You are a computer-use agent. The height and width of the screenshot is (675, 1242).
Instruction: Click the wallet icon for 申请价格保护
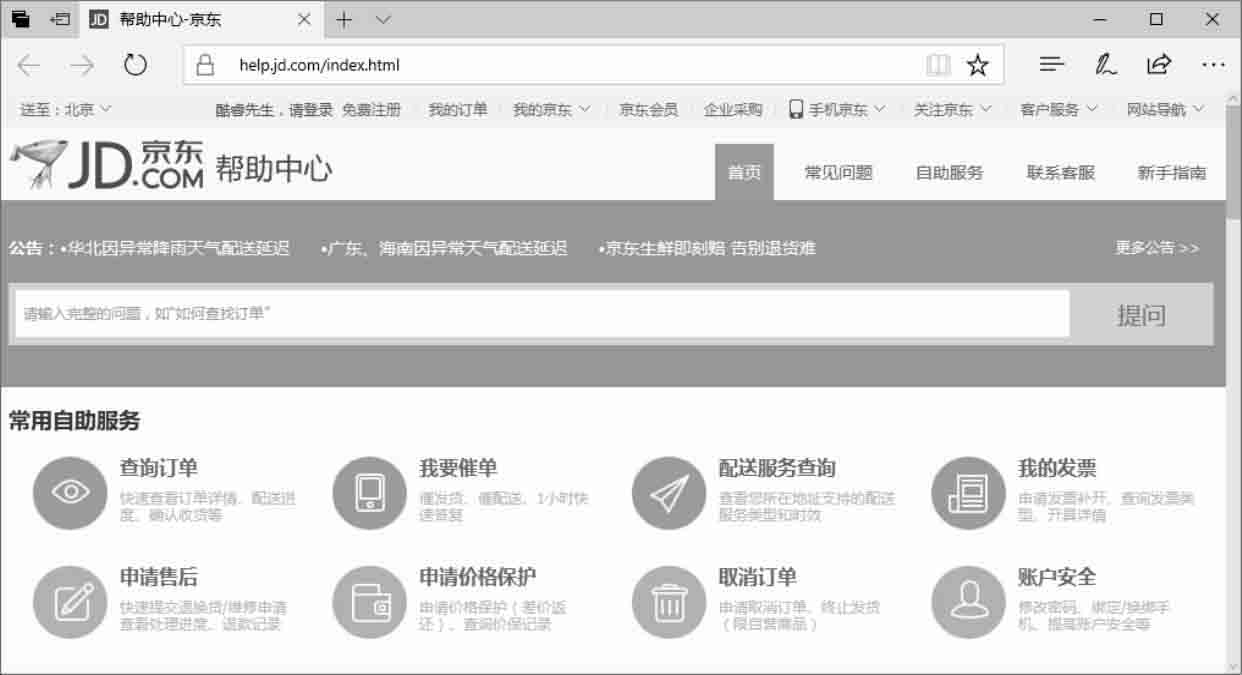[369, 602]
